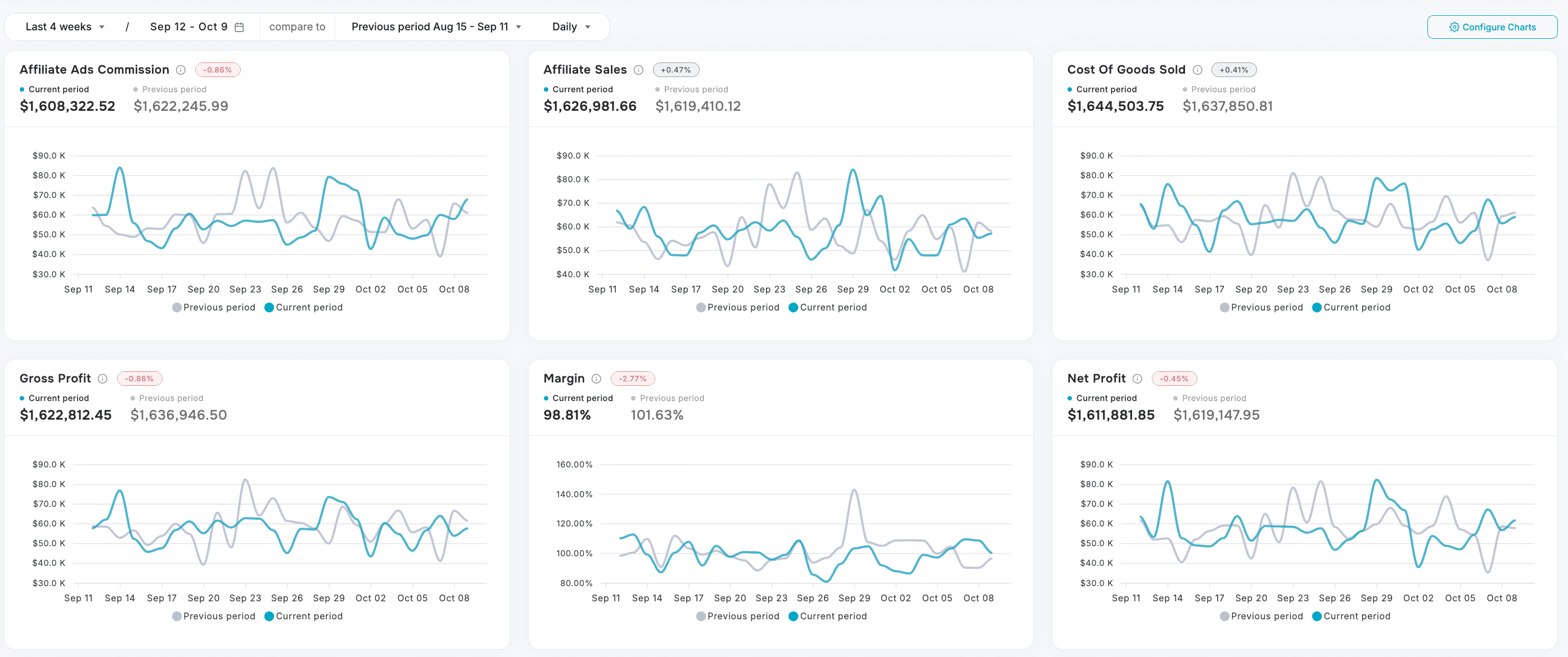Click the Configure Charts button
This screenshot has width=1568, height=657.
click(x=1493, y=27)
